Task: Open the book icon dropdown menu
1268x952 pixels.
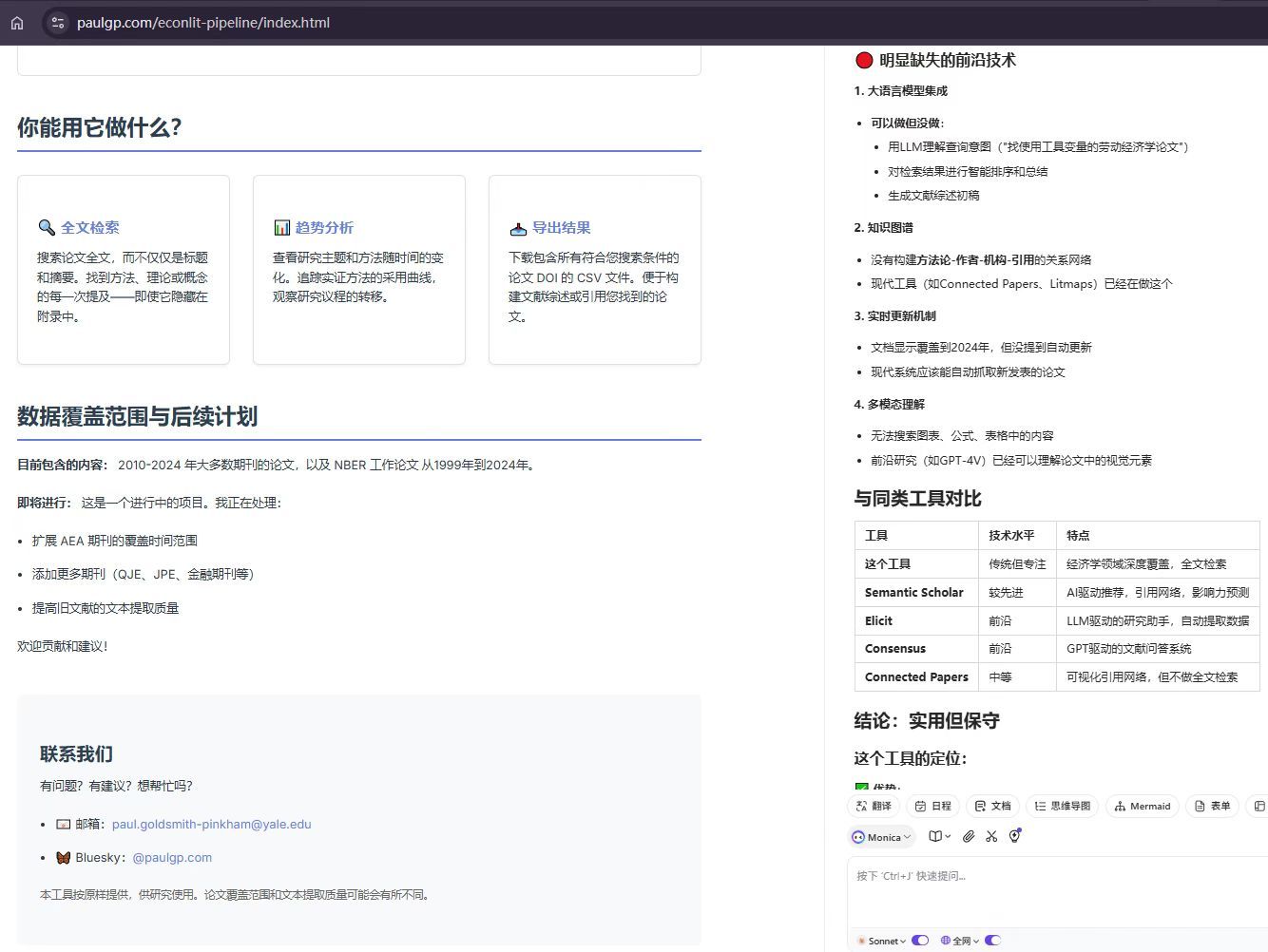Action: pos(939,836)
